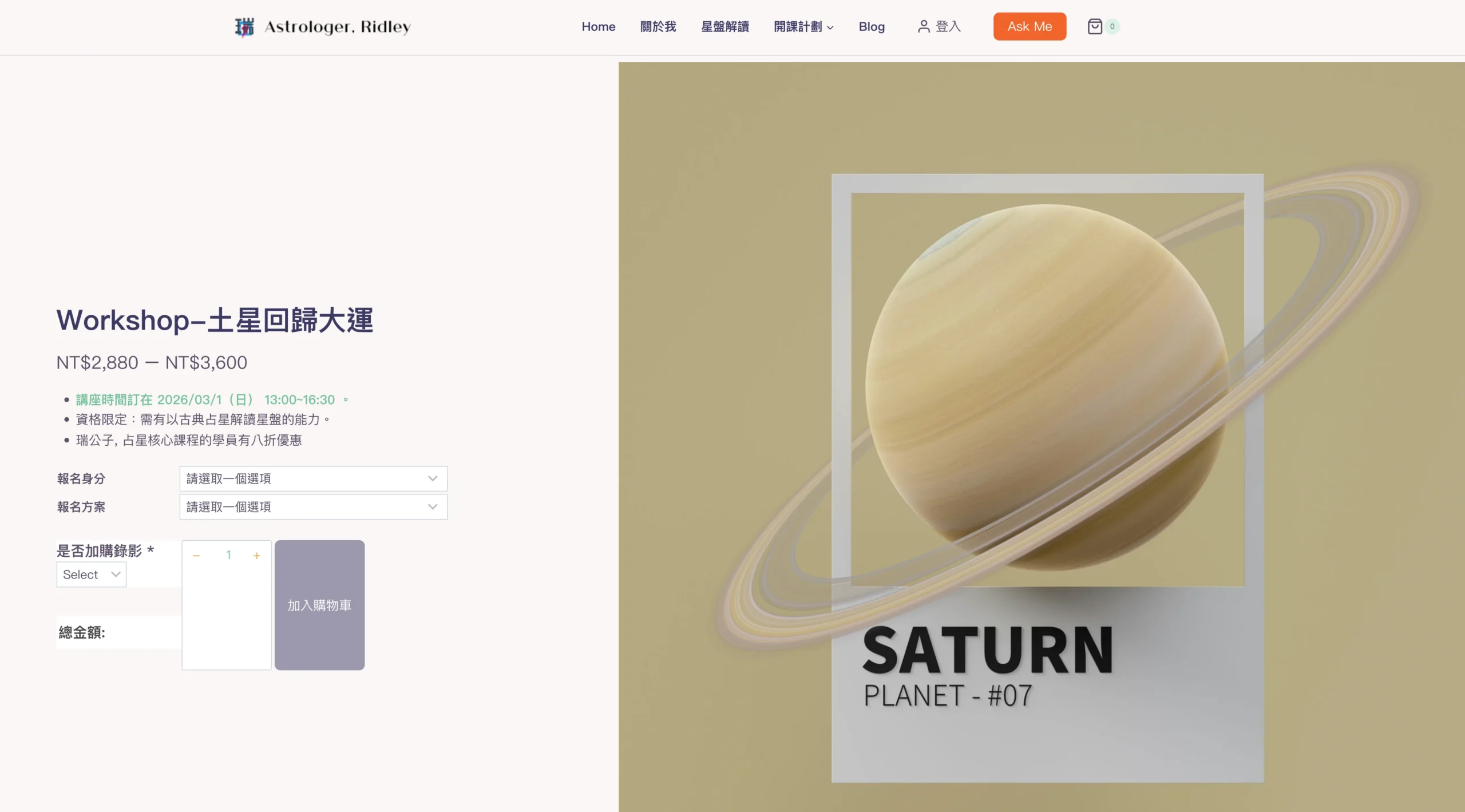Click the 加入購物車 add-to-cart button
Viewport: 1465px width, 812px height.
319,605
